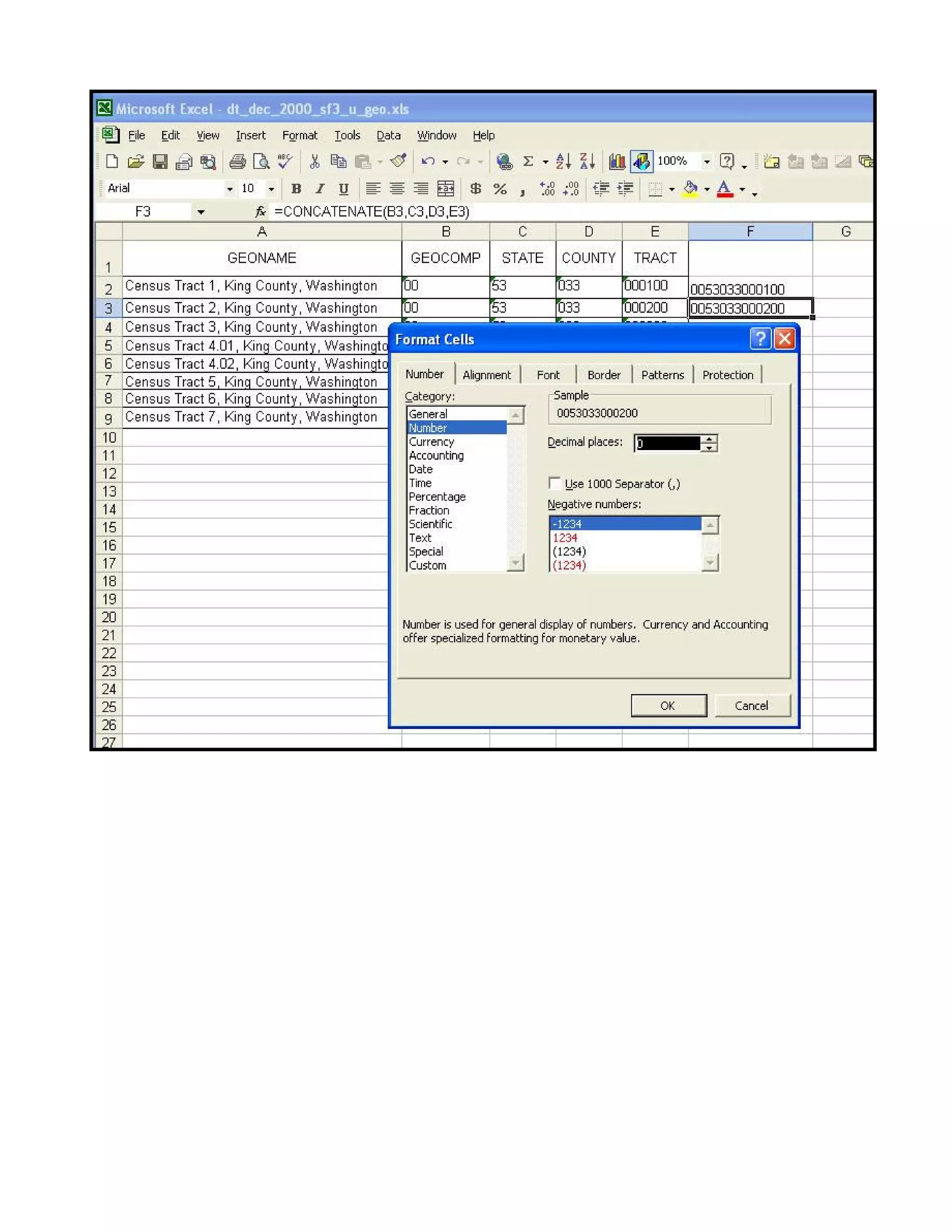The image size is (952, 1232).
Task: Open the Format menu
Action: click(299, 135)
